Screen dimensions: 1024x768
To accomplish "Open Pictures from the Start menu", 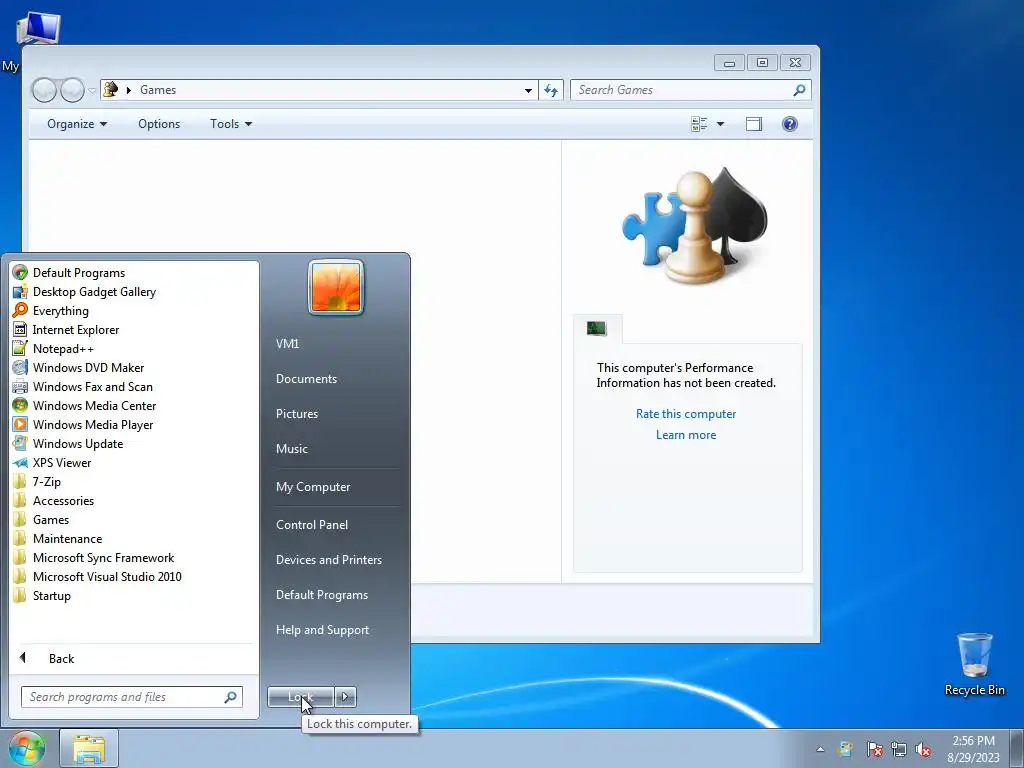I will tap(296, 414).
